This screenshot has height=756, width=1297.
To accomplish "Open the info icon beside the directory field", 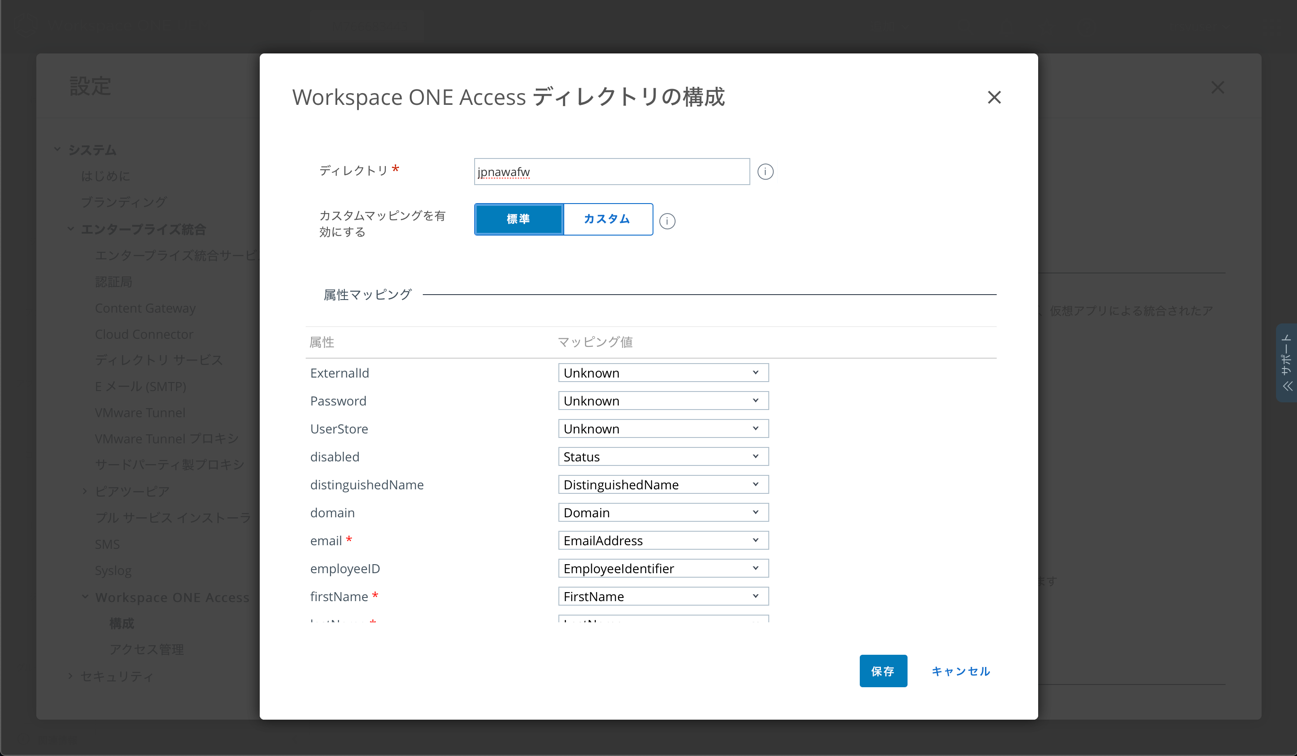I will coord(766,172).
